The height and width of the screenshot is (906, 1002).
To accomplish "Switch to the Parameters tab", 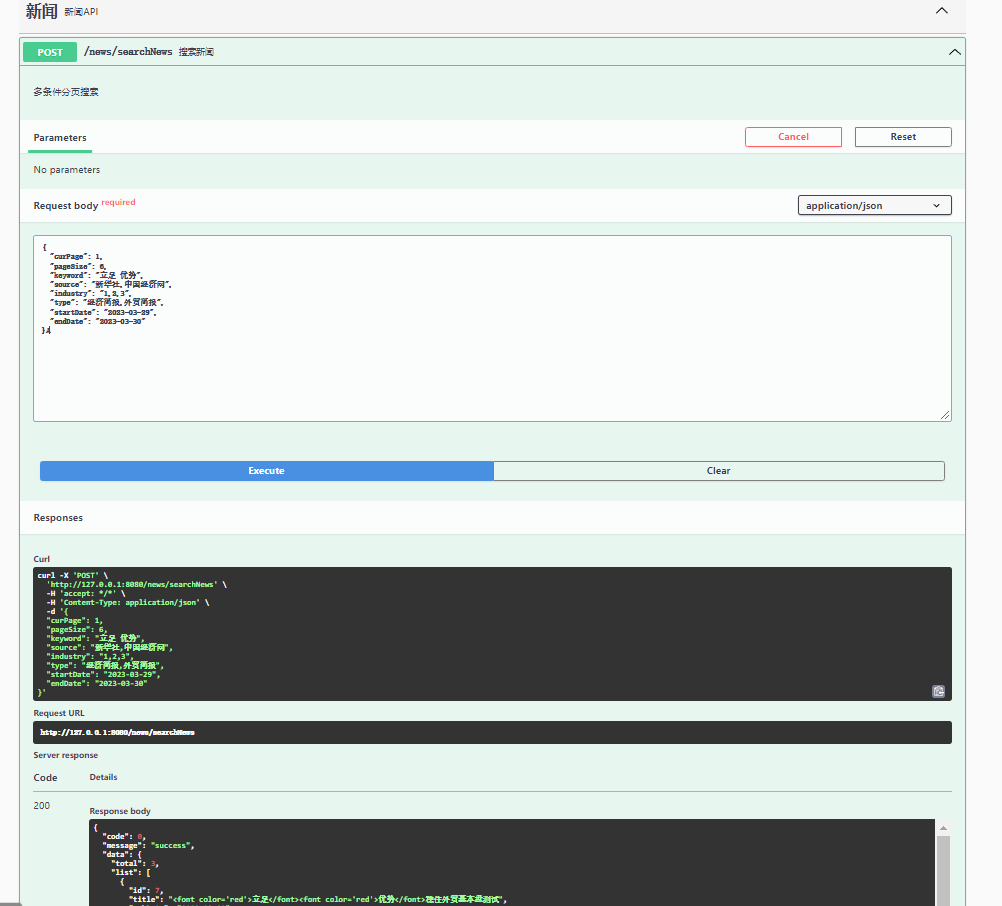I will pyautogui.click(x=60, y=138).
